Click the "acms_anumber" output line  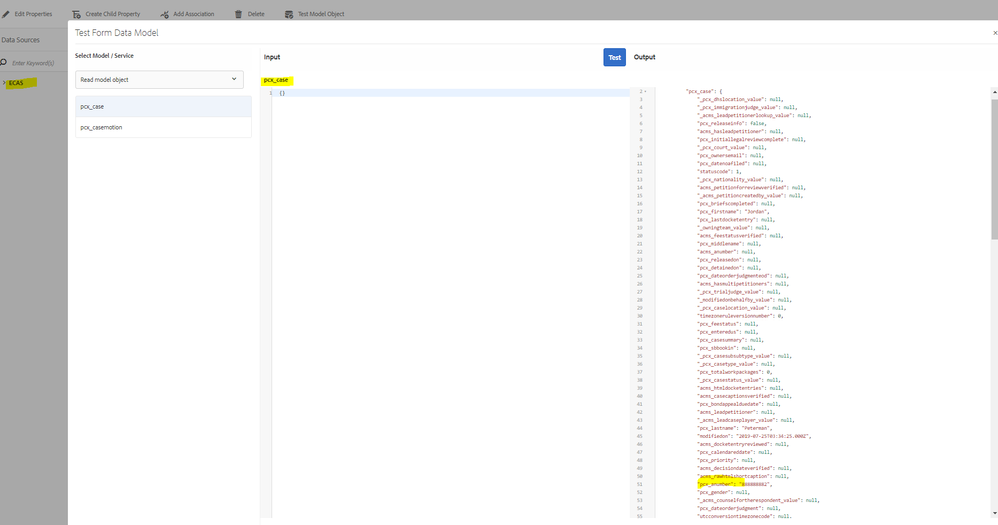pyautogui.click(x=726, y=252)
